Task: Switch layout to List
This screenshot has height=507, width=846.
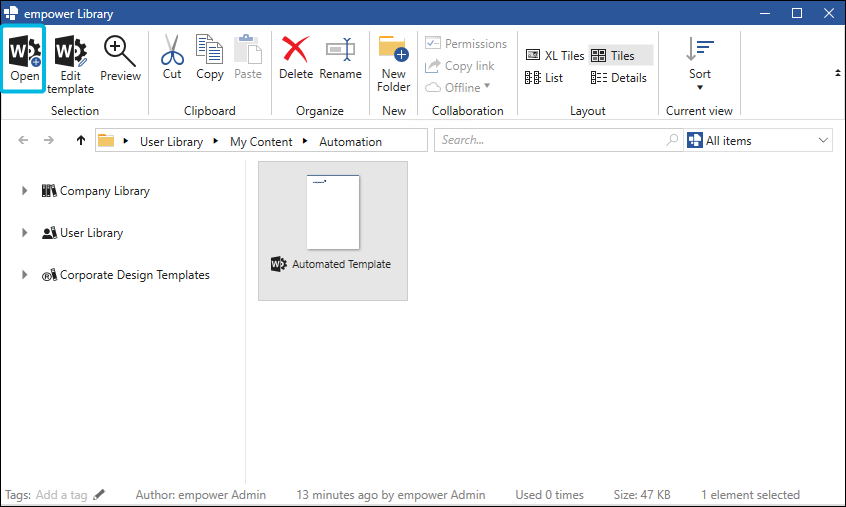Action: (544, 78)
